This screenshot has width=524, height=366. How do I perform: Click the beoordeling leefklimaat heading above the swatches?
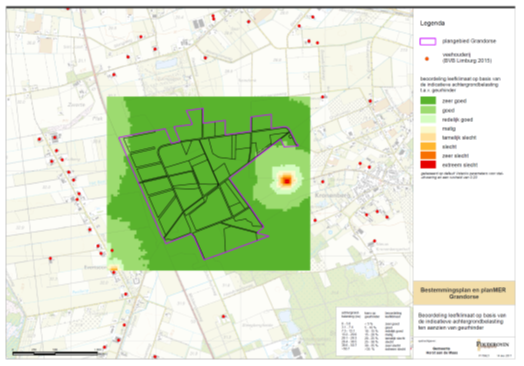coord(460,85)
